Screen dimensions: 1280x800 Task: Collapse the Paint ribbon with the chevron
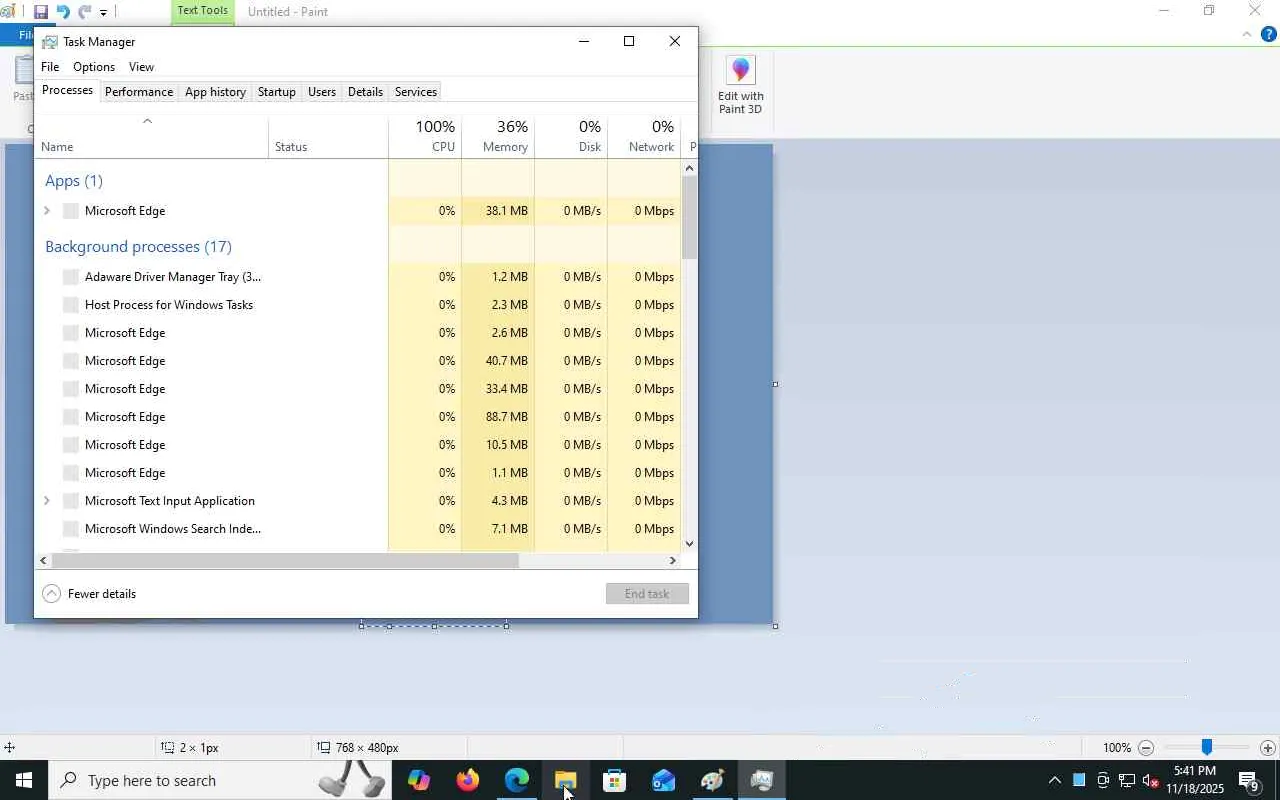pyautogui.click(x=1246, y=34)
